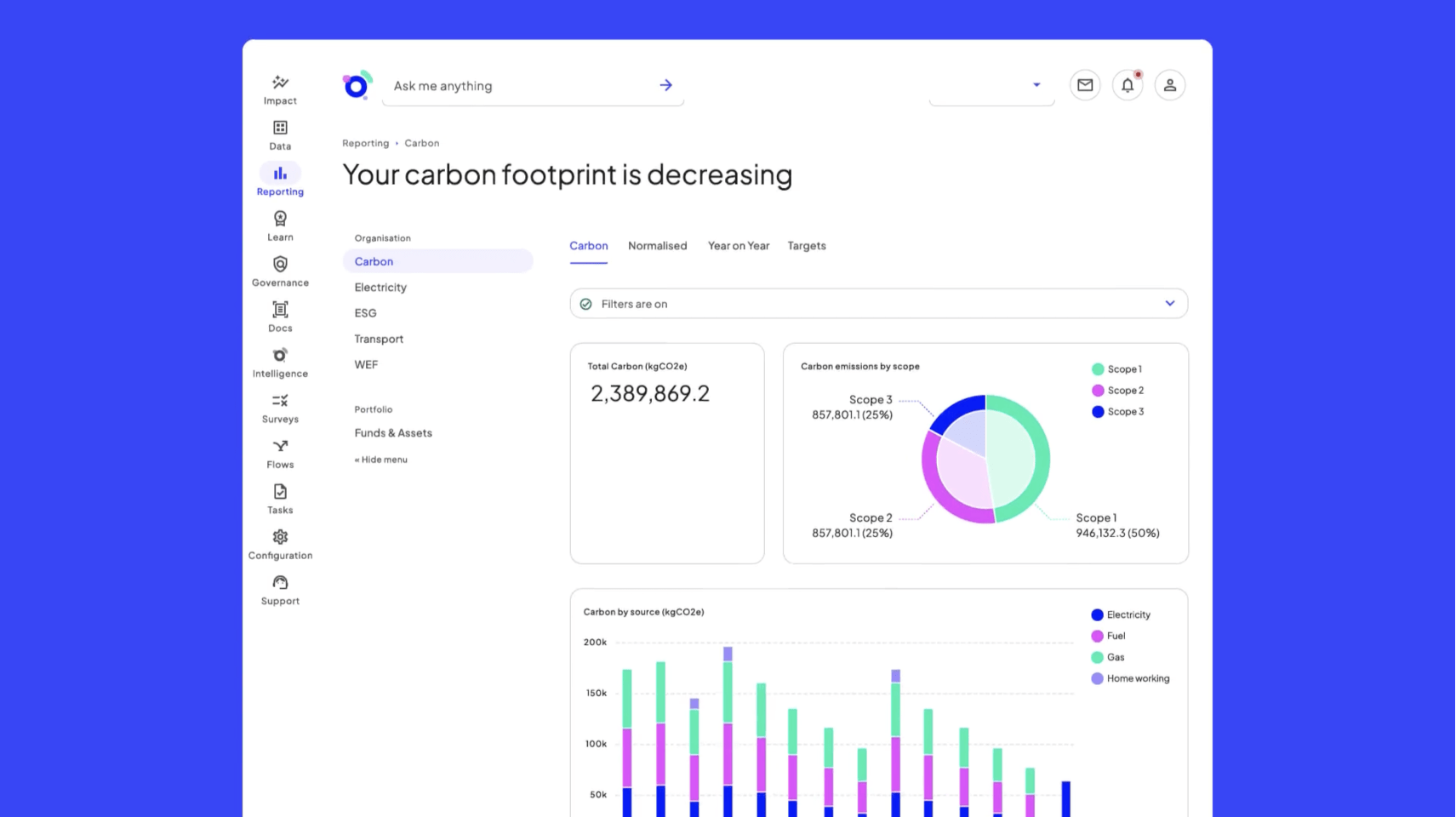
Task: Open the Governance shield icon
Action: click(280, 264)
